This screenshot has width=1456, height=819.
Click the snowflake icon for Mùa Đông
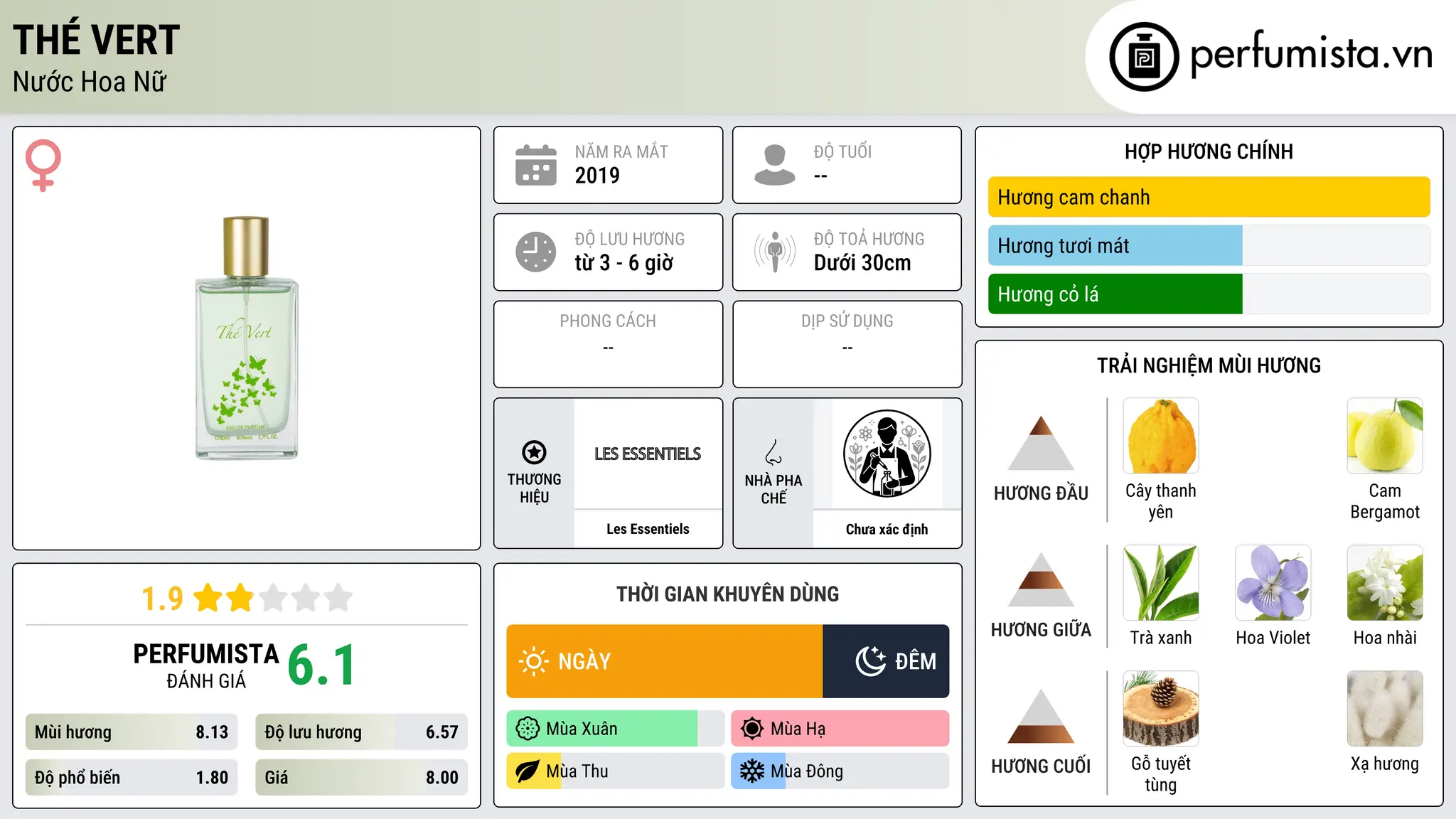point(752,771)
